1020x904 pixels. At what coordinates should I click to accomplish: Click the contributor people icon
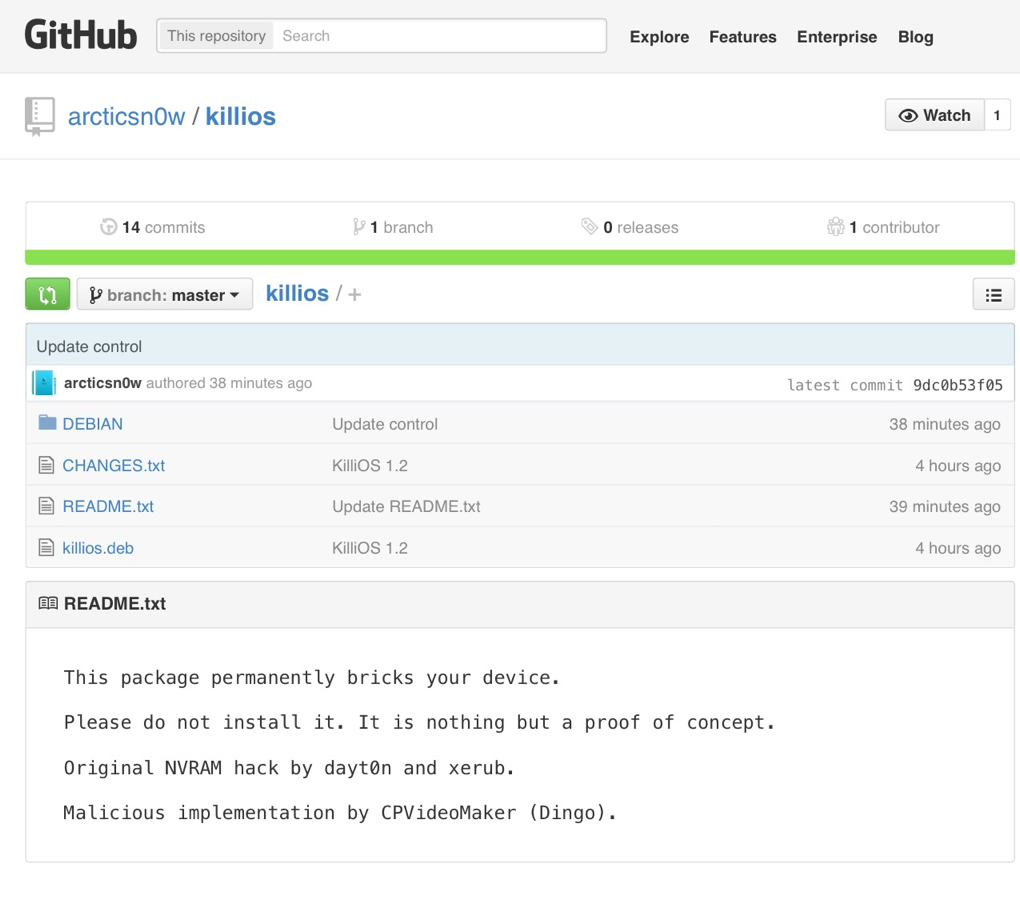[x=835, y=227]
